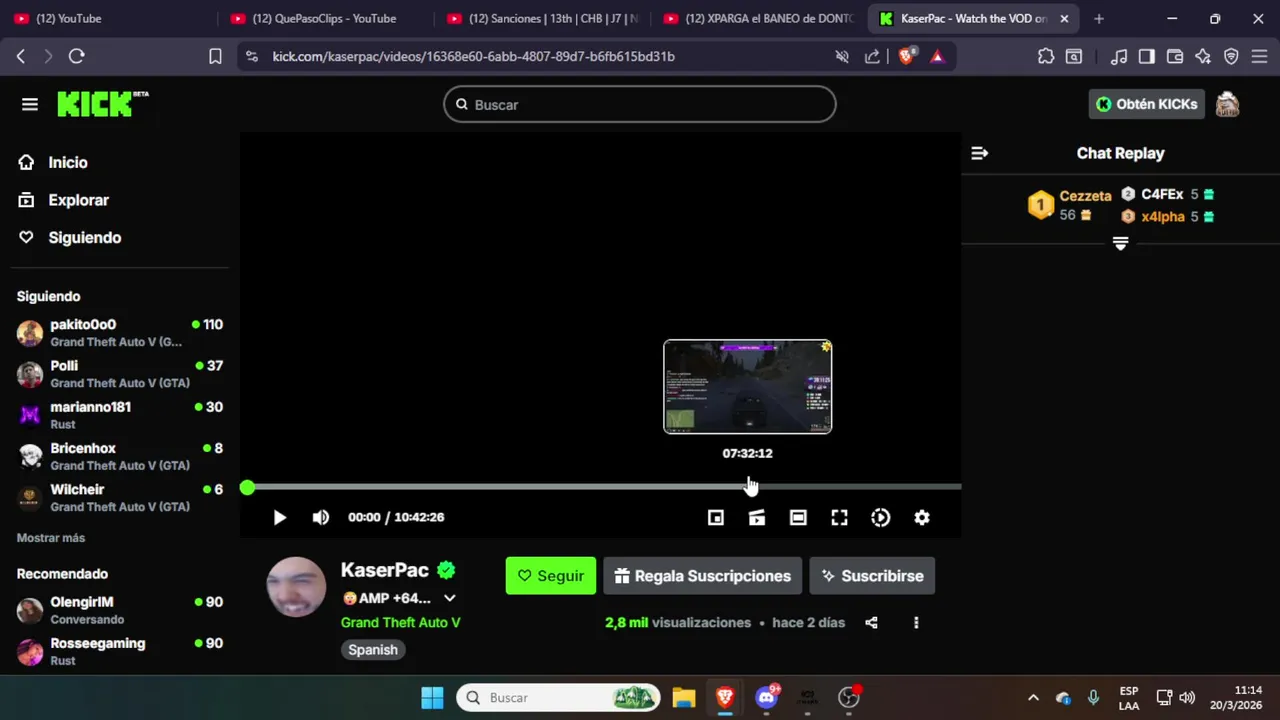Viewport: 1280px width, 720px height.
Task: Toggle theater mode in the player
Action: click(x=798, y=517)
